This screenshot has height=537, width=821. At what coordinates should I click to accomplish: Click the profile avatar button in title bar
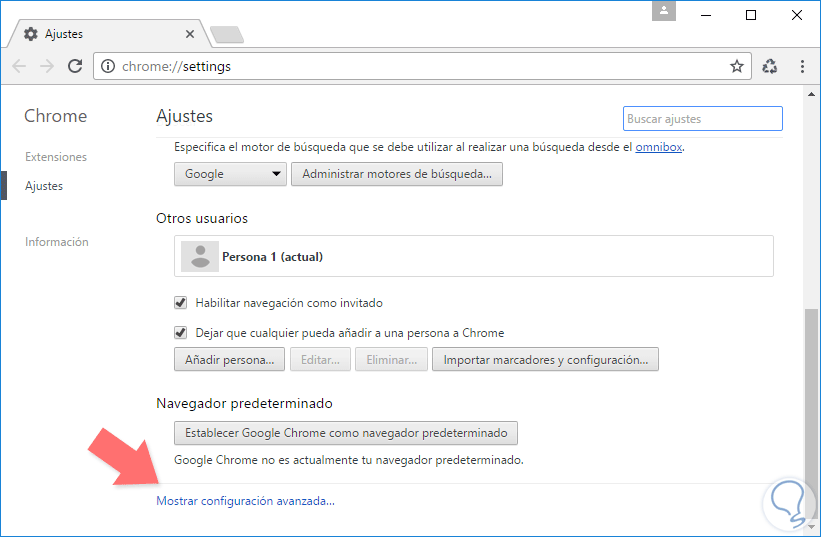coord(663,11)
